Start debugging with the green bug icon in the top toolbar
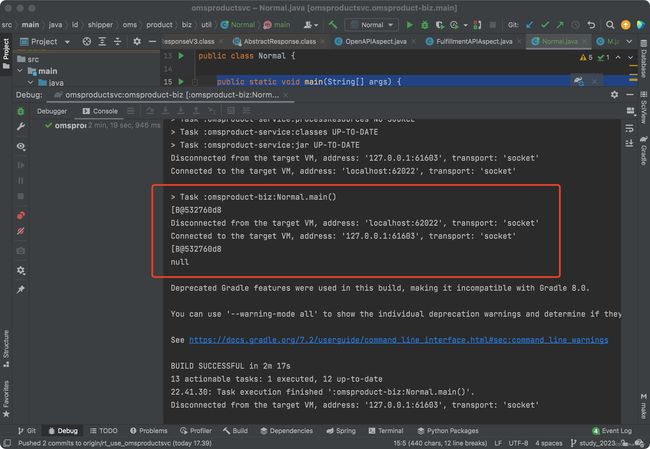 click(424, 25)
